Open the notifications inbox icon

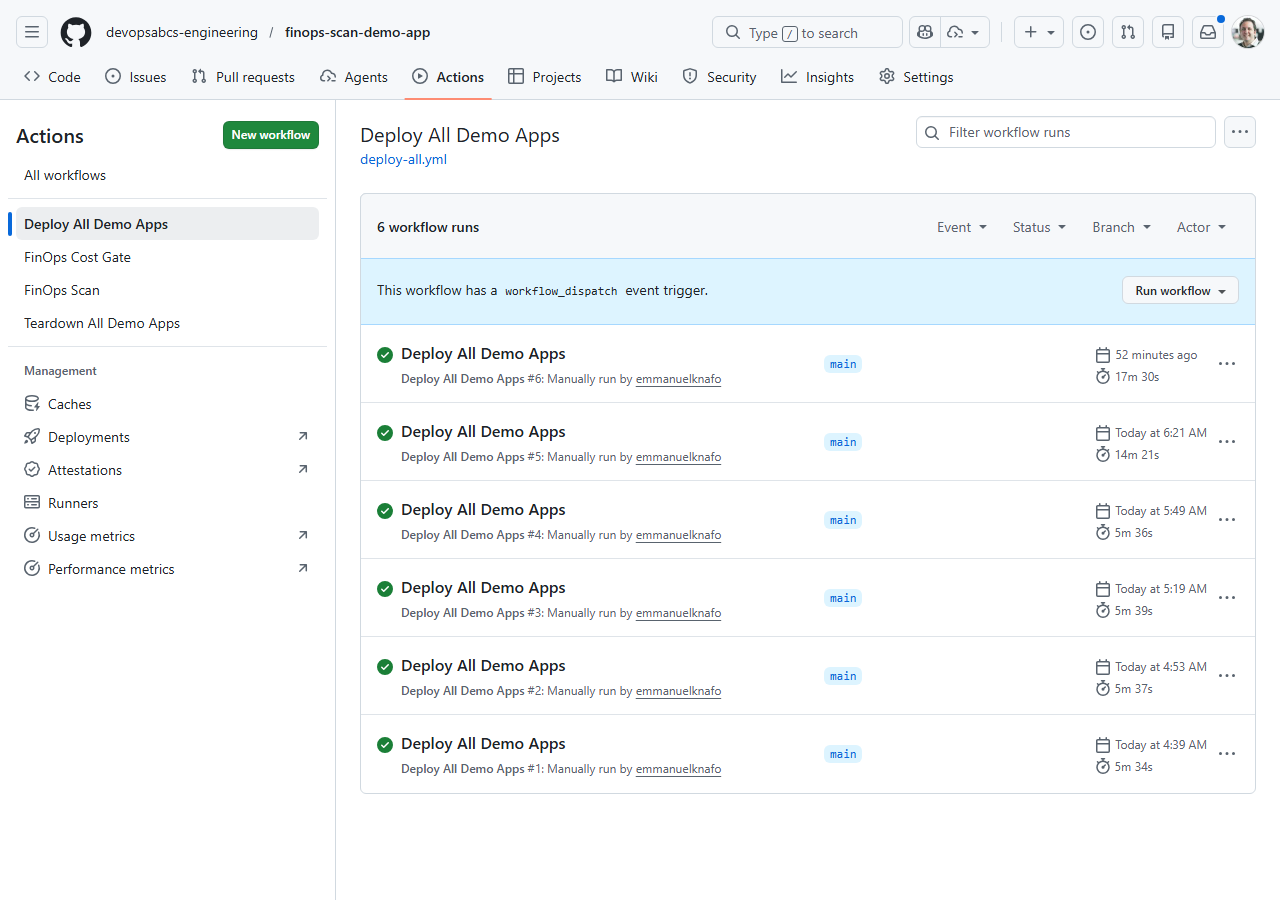tap(1207, 31)
